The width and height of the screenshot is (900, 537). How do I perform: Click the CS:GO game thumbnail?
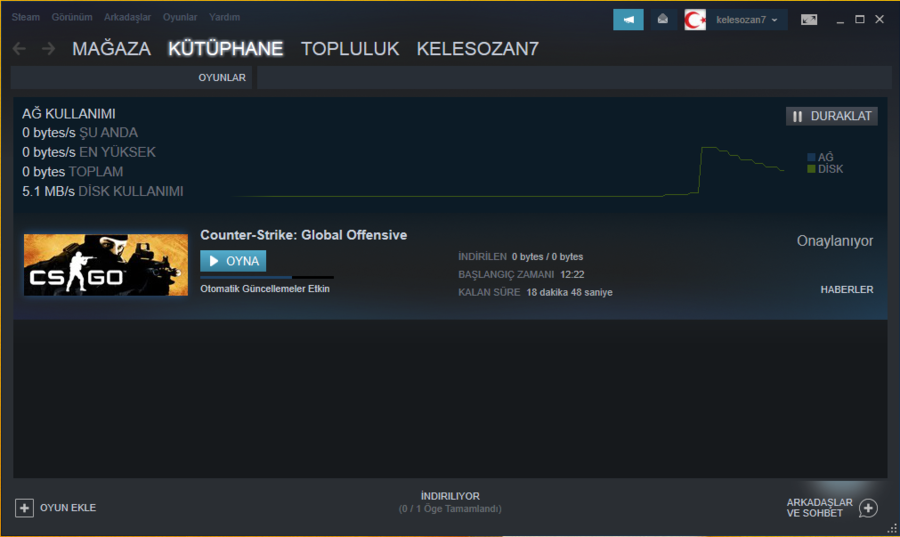[106, 264]
